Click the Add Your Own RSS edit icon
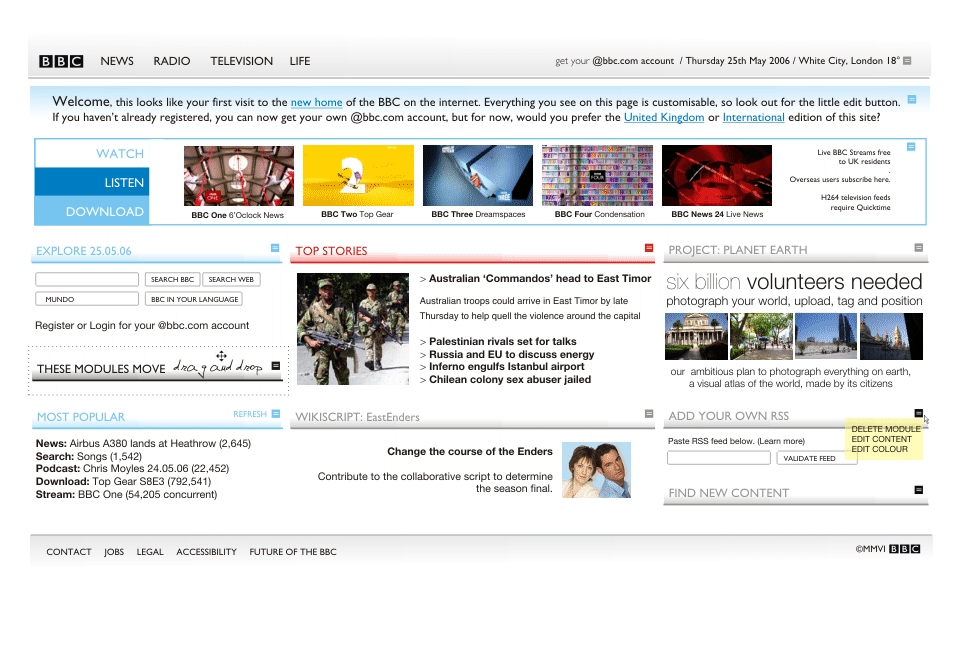 [918, 413]
